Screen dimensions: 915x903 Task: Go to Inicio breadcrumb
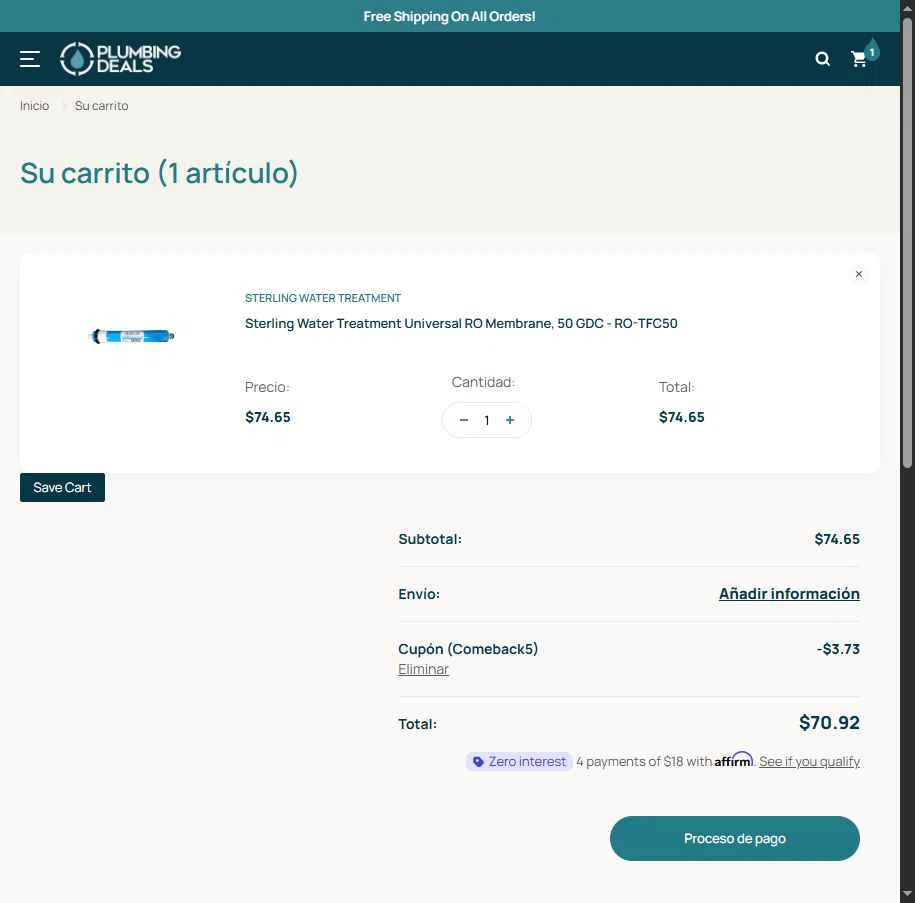click(34, 106)
